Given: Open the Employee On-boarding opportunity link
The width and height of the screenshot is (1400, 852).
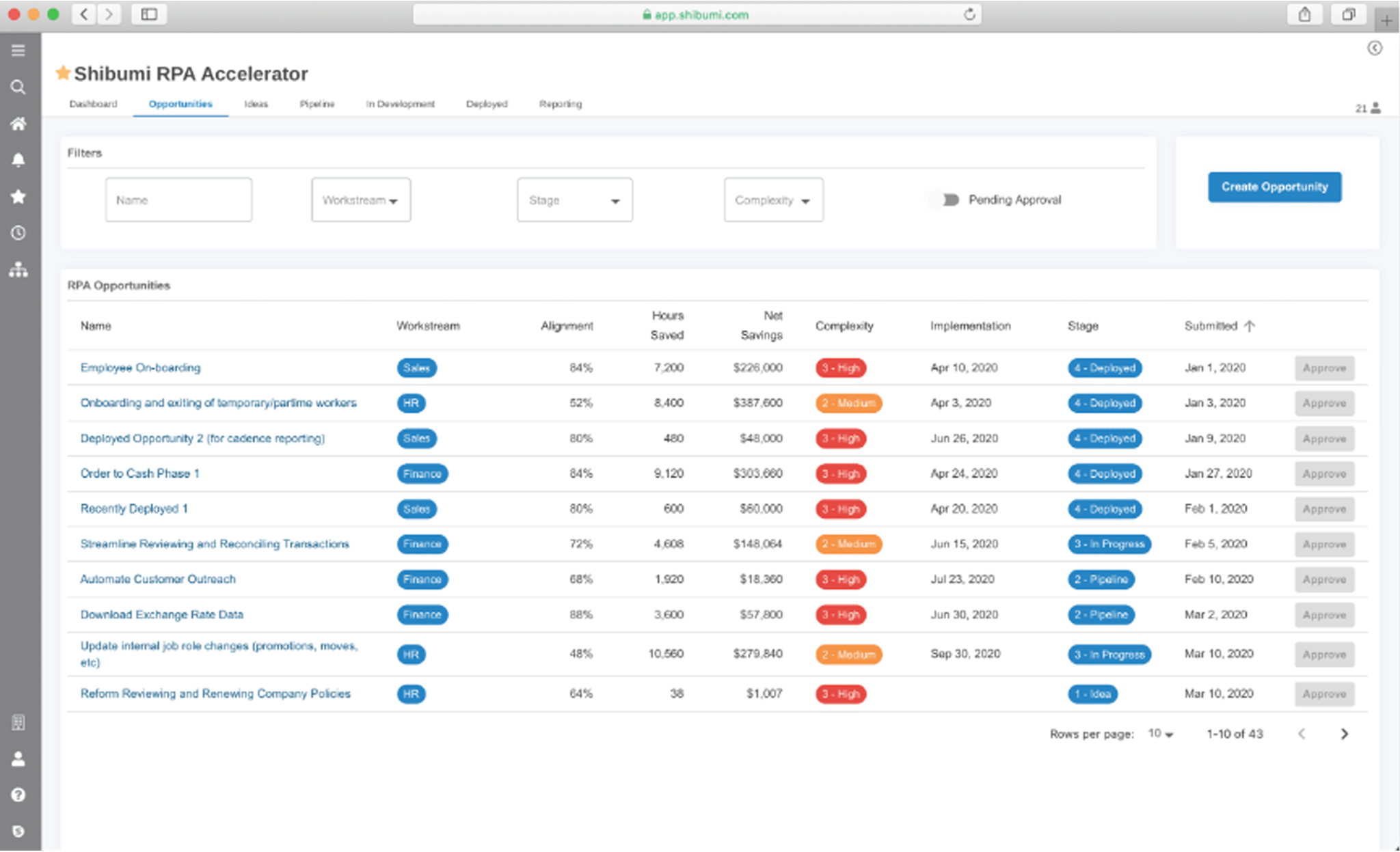Looking at the screenshot, I should point(140,368).
